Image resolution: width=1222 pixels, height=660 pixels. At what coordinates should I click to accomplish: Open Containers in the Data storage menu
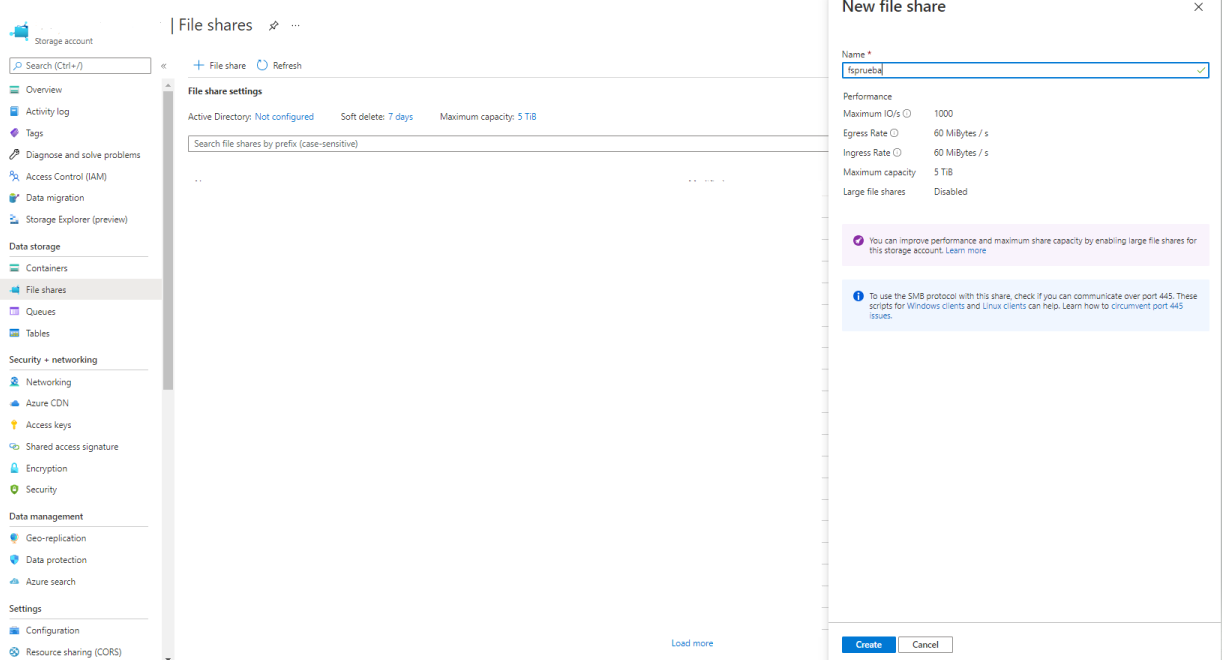(x=46, y=268)
